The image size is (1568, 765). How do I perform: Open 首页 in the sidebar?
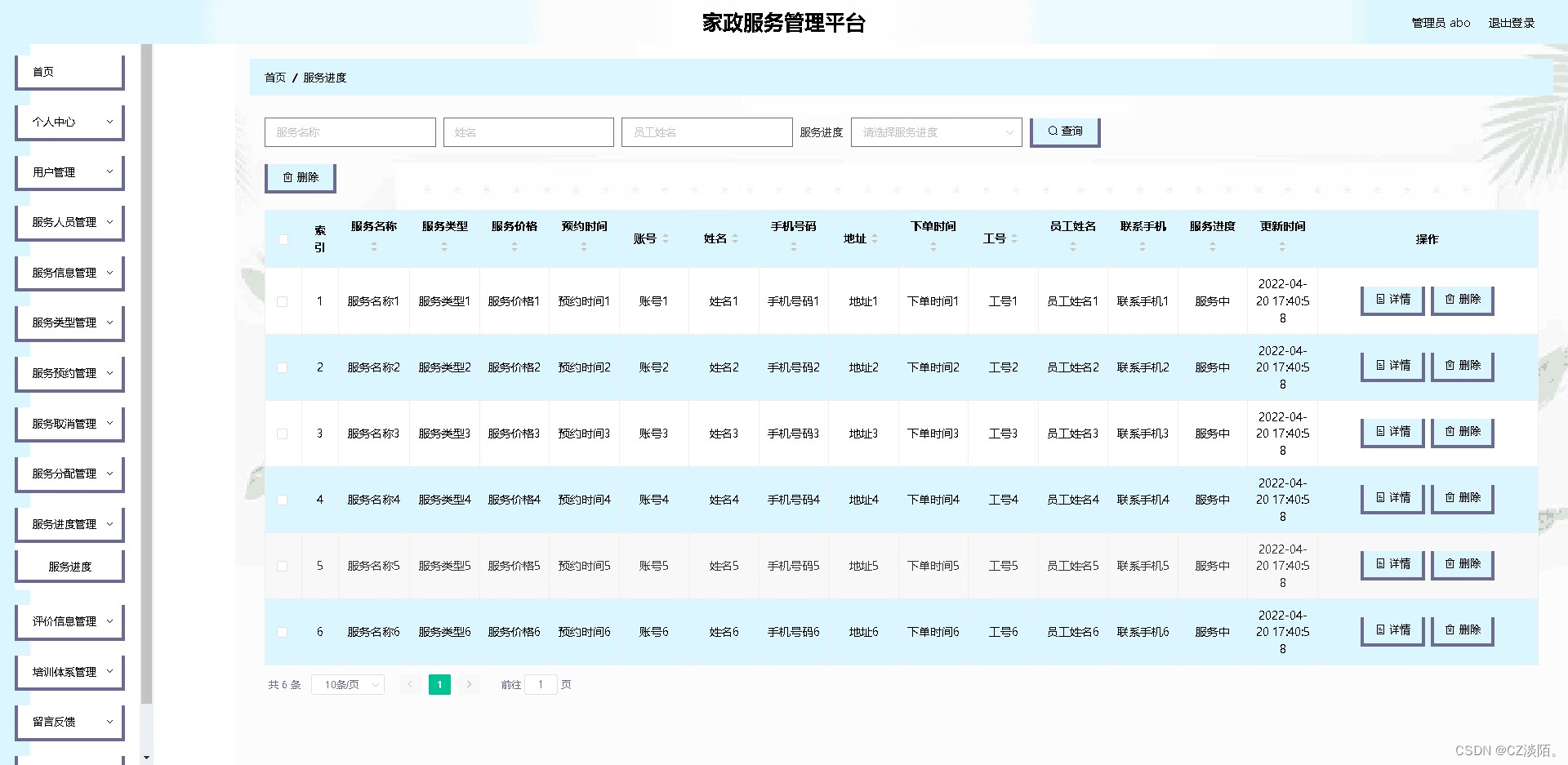pyautogui.click(x=69, y=72)
